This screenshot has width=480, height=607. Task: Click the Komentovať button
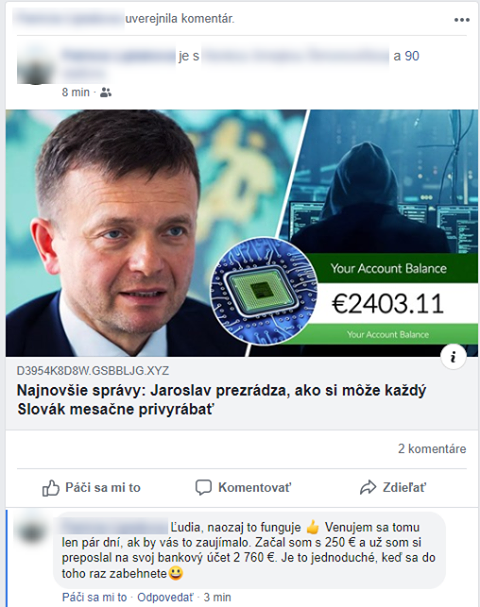[243, 488]
